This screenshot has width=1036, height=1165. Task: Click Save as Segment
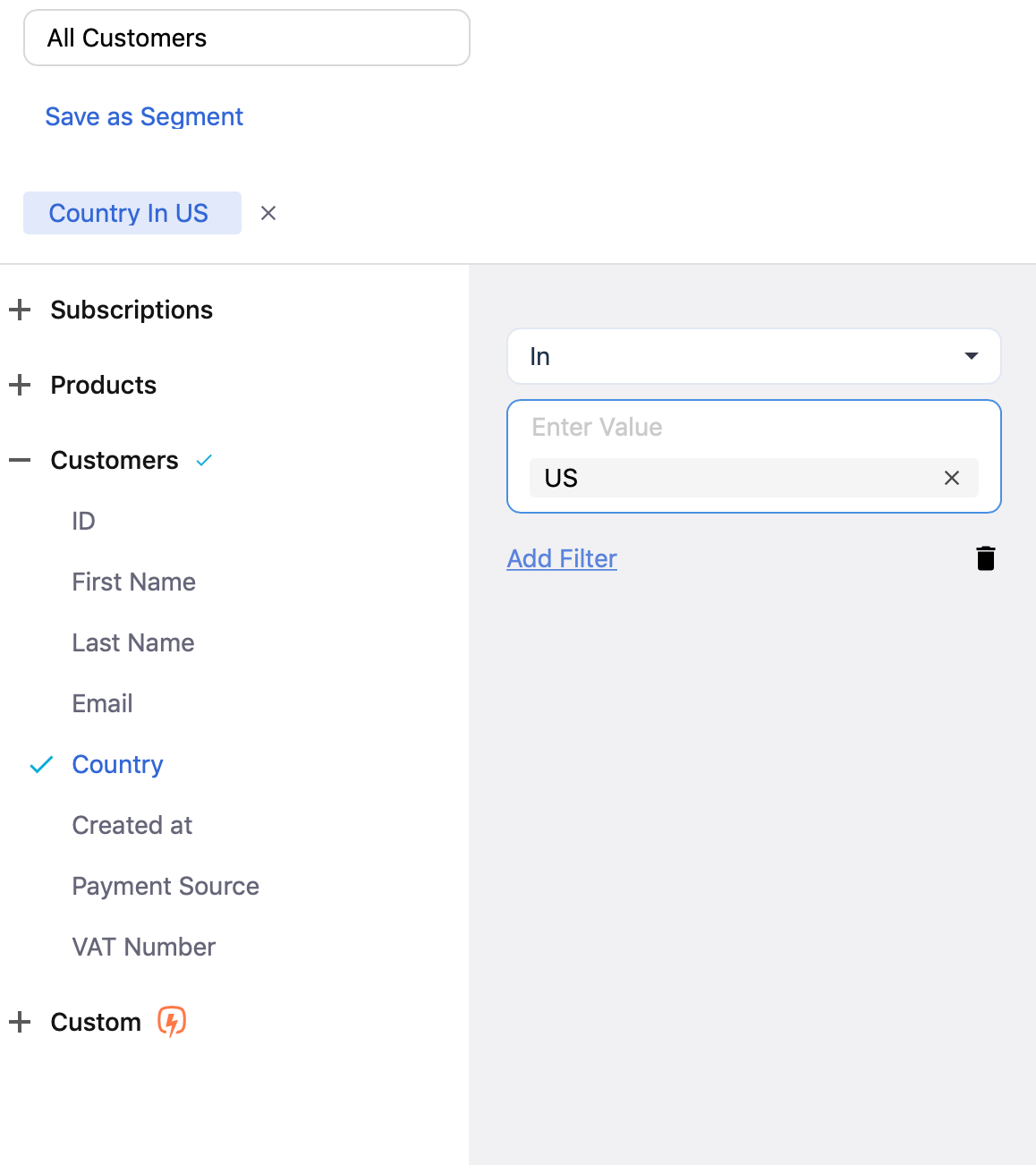144,116
